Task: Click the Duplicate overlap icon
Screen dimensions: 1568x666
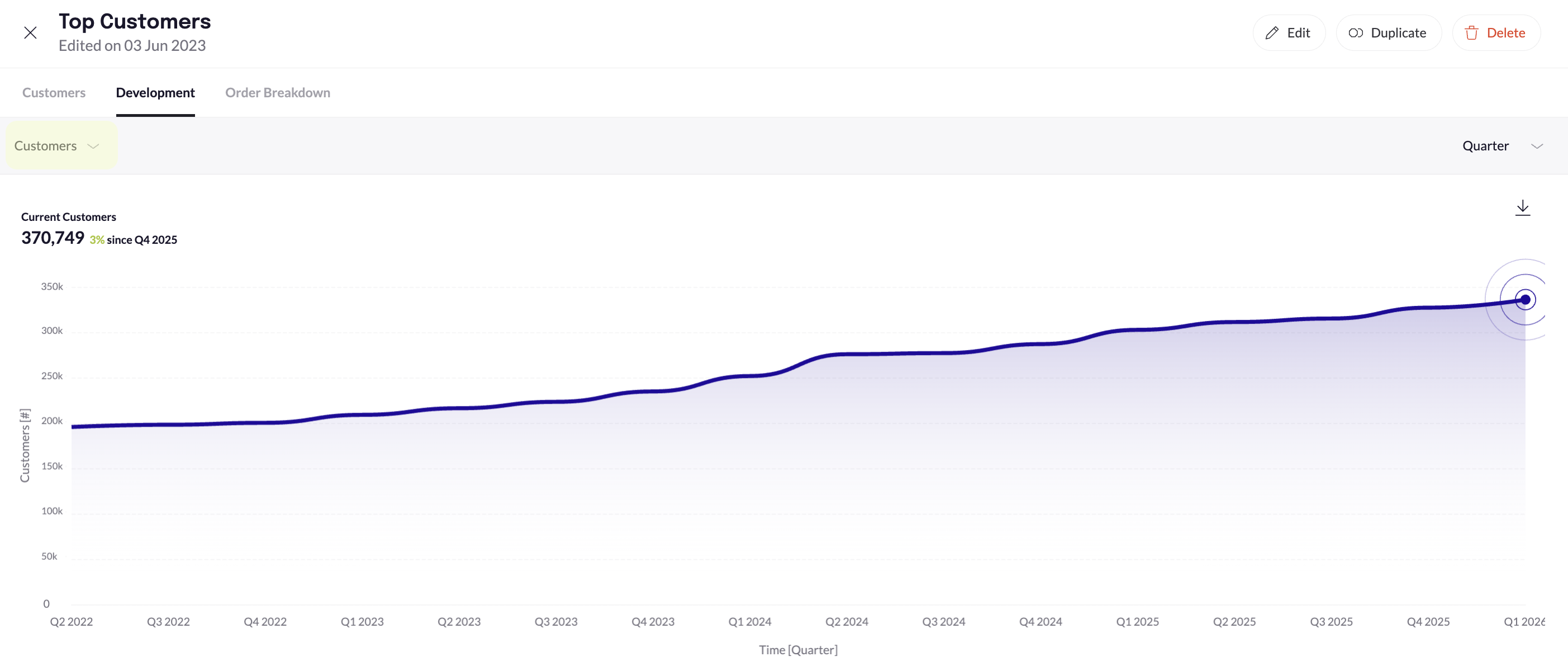Action: click(x=1356, y=32)
